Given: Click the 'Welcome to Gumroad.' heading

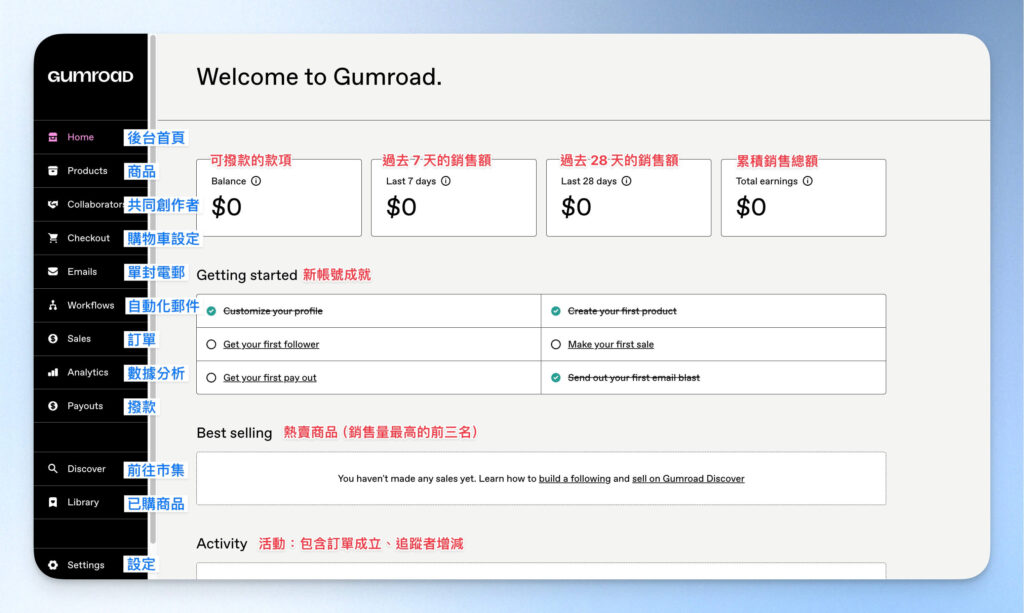Looking at the screenshot, I should click(319, 77).
